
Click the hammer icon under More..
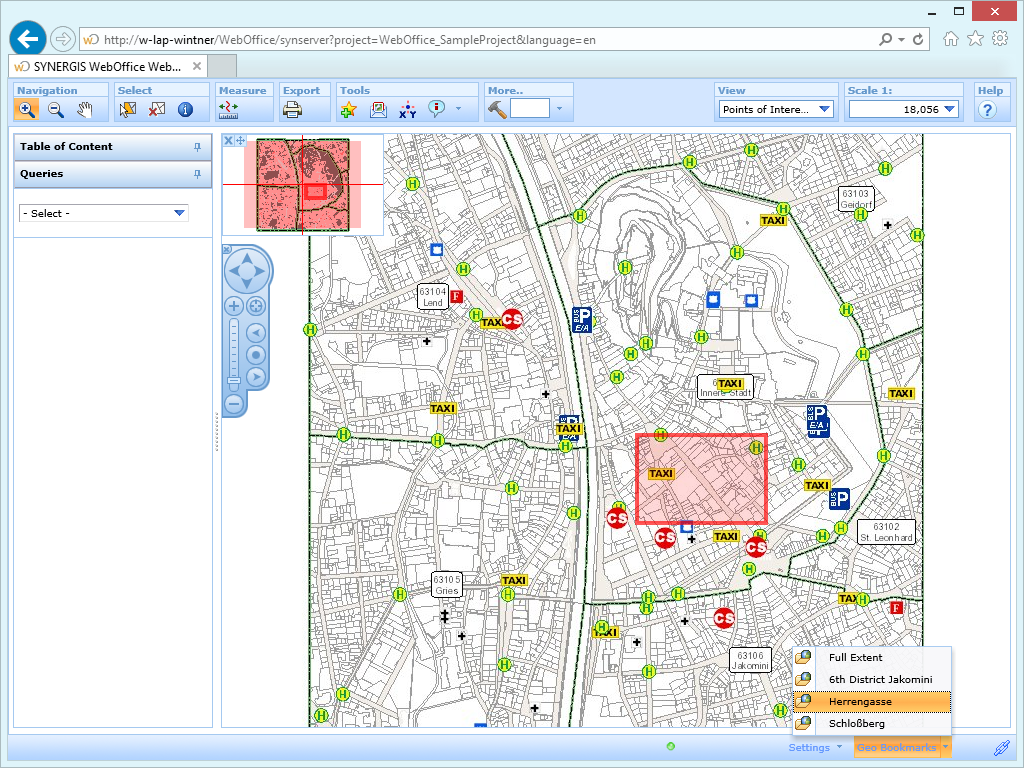[x=498, y=110]
